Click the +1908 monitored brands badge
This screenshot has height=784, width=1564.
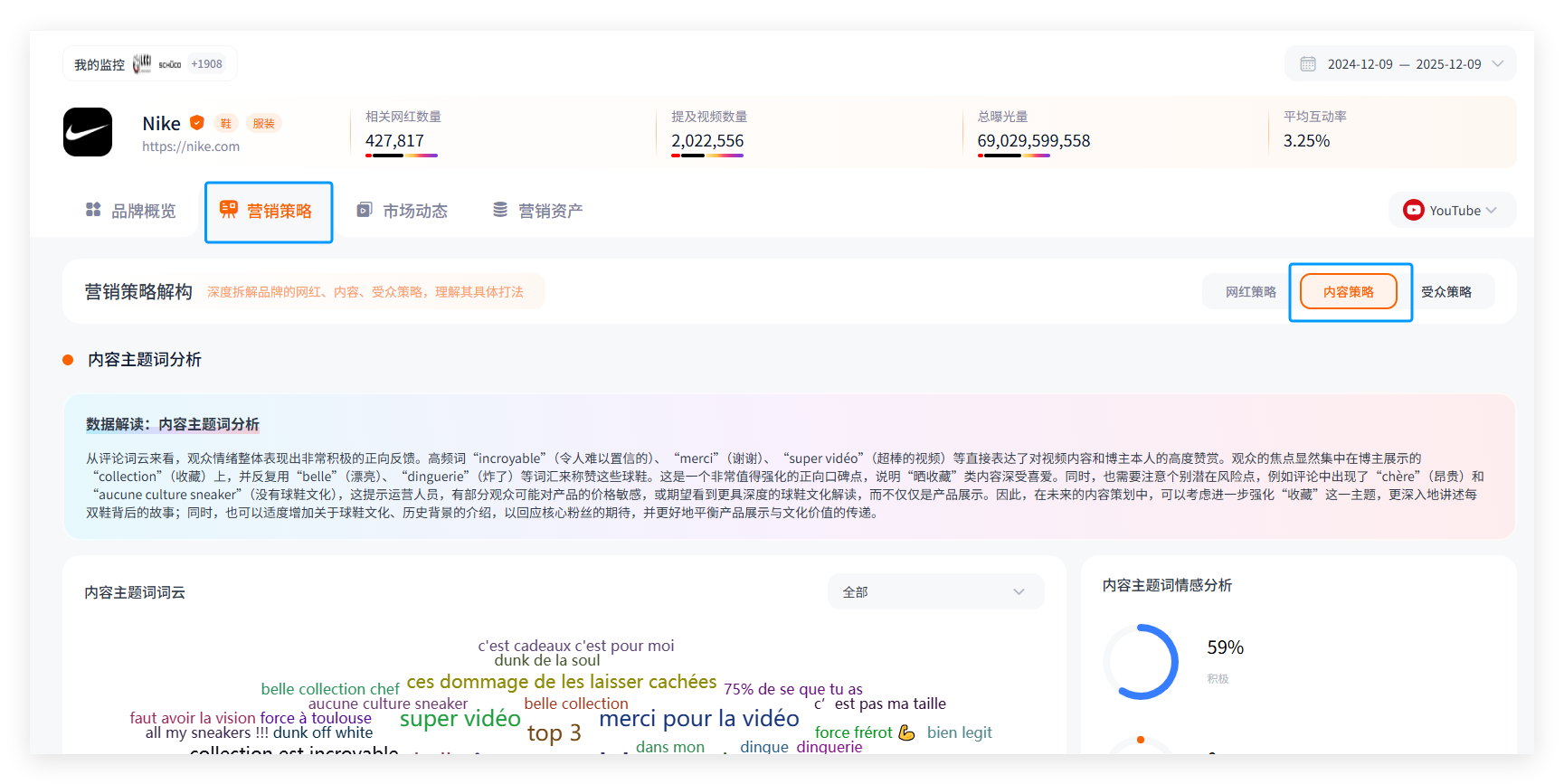[x=206, y=64]
